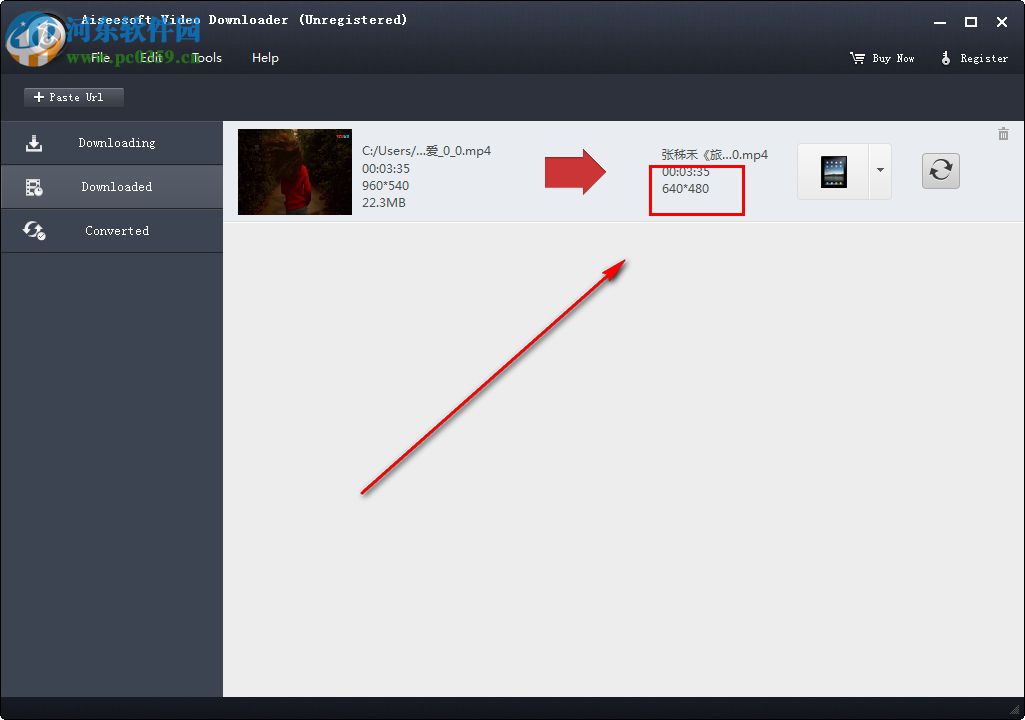The height and width of the screenshot is (720, 1025).
Task: Click the Converted conversion icon
Action: 34,230
